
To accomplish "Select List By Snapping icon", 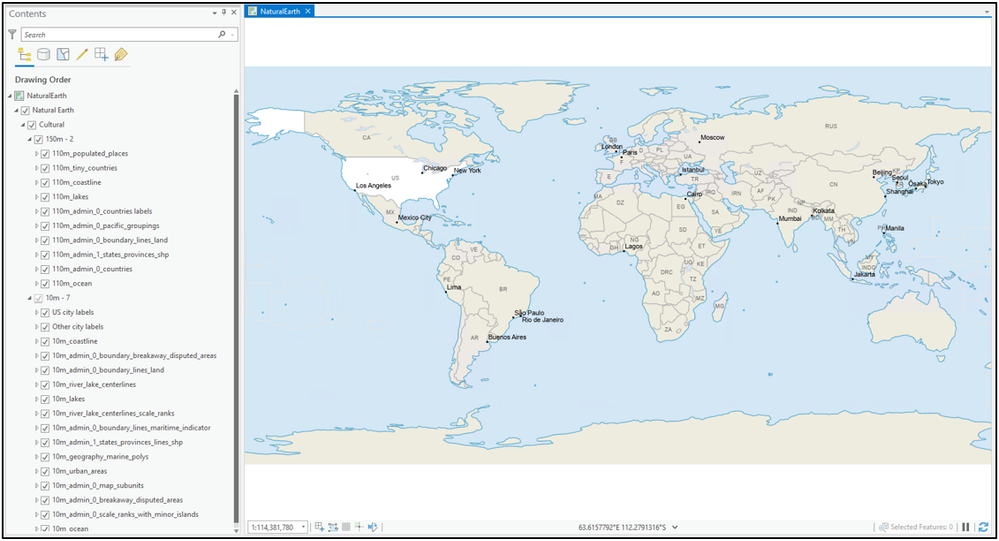I will tap(101, 54).
